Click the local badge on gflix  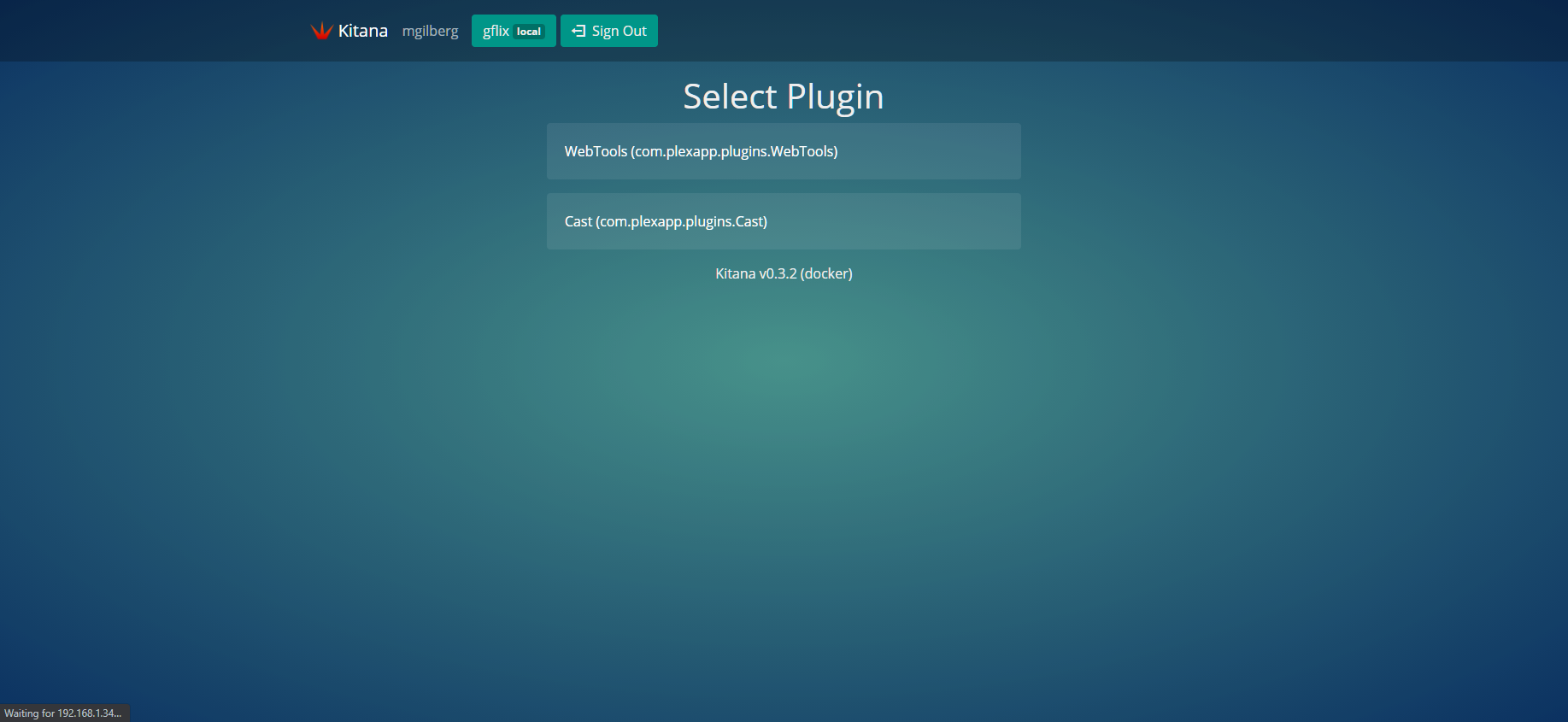(x=529, y=32)
